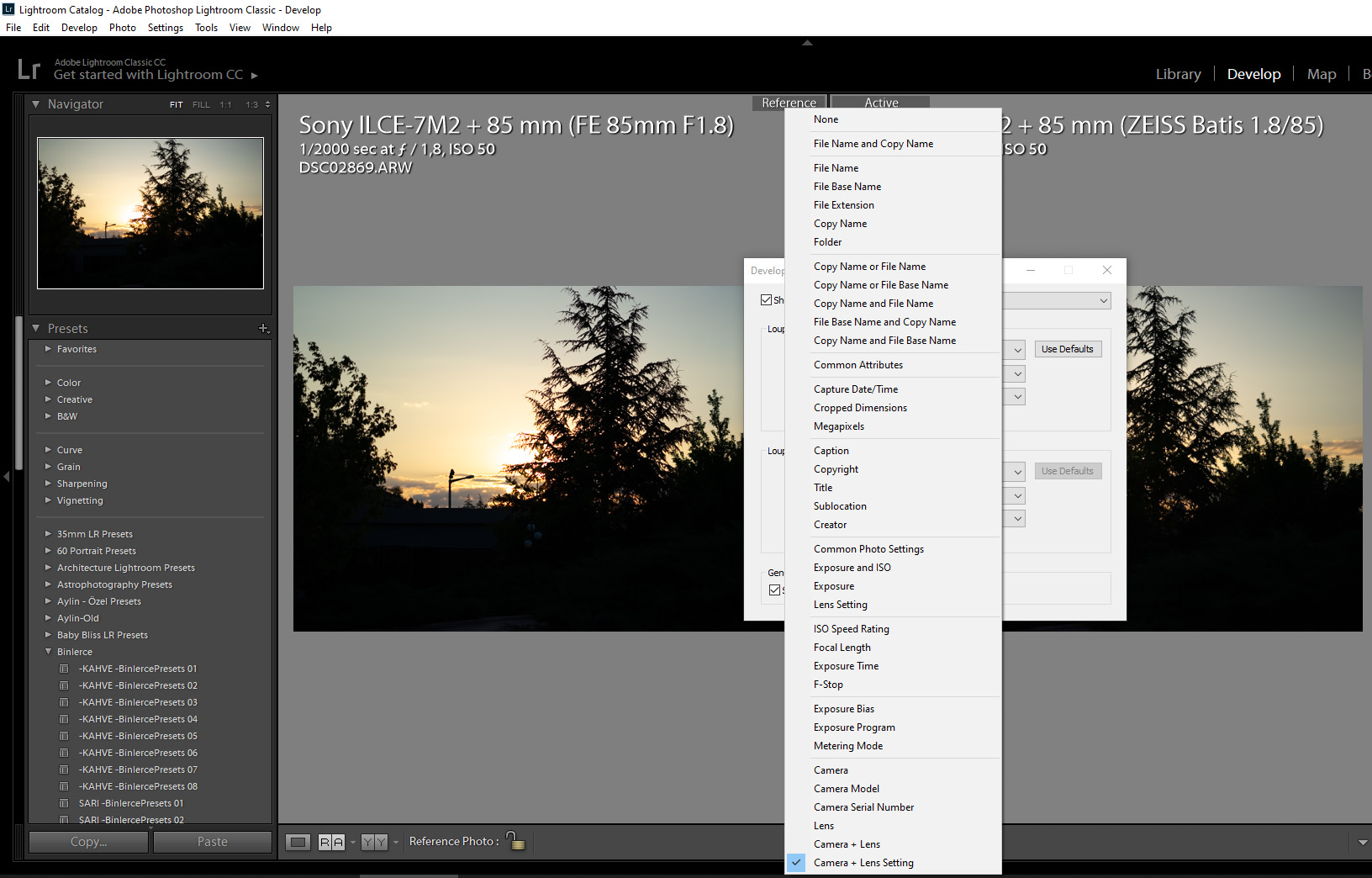The width and height of the screenshot is (1372, 878).
Task: Click the Copy... button
Action: pos(88,842)
